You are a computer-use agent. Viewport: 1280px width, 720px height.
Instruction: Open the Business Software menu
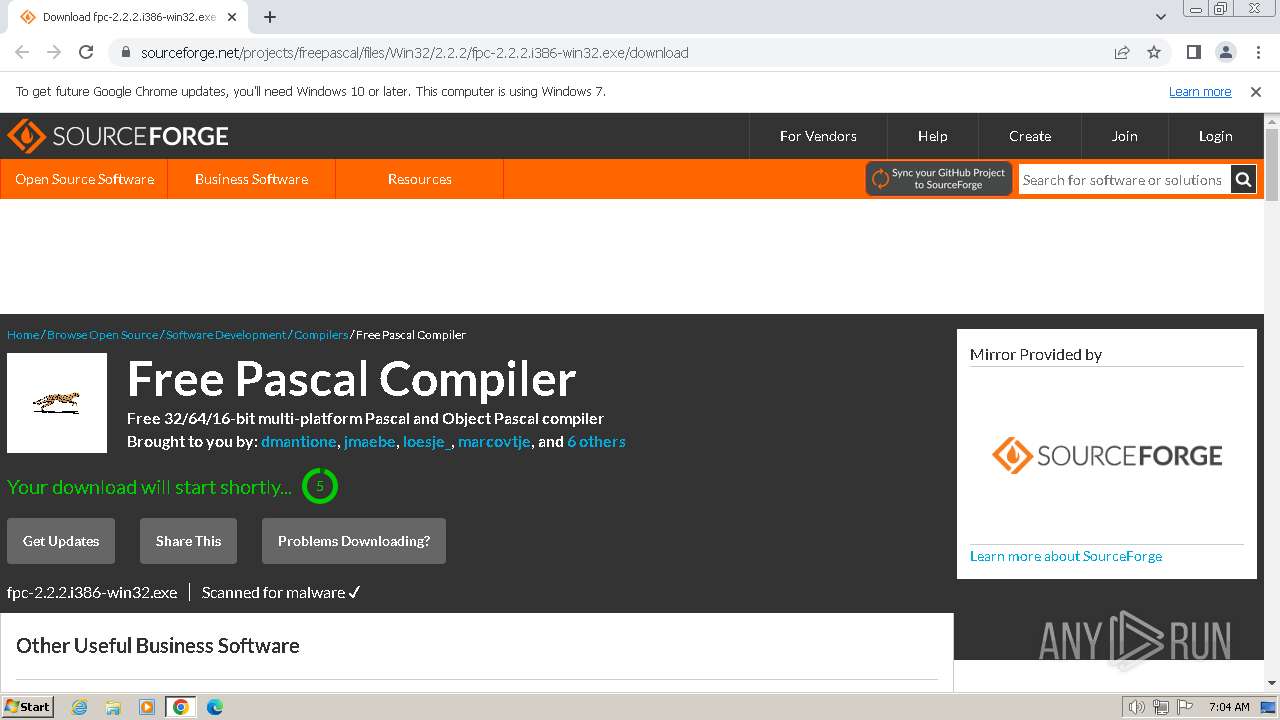251,179
